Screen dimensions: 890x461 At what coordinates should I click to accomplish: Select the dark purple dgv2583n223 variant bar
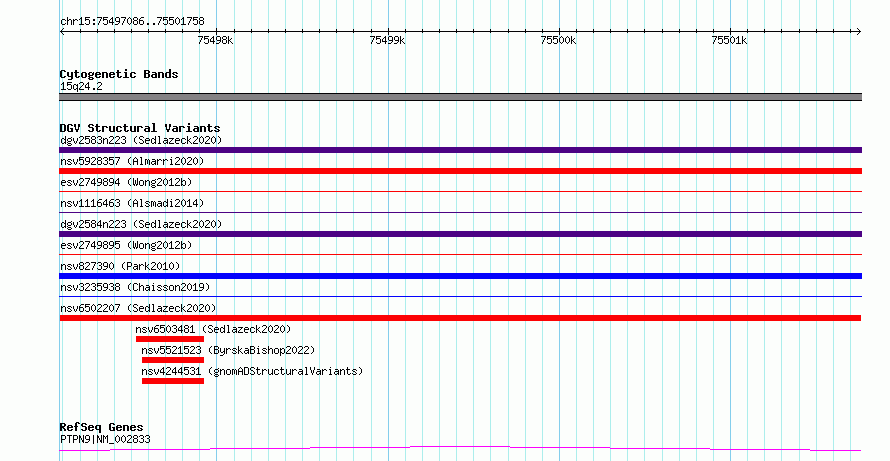(460, 150)
